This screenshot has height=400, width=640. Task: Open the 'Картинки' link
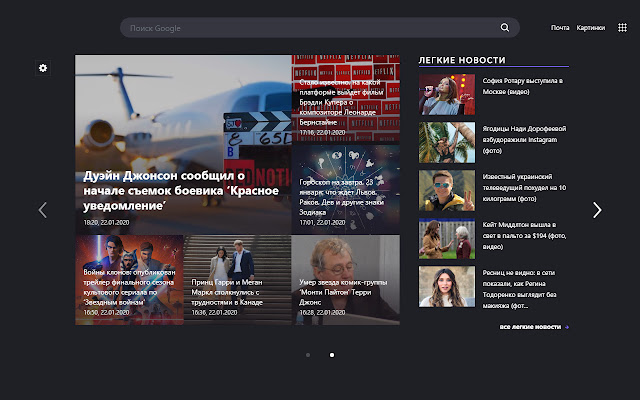[591, 28]
